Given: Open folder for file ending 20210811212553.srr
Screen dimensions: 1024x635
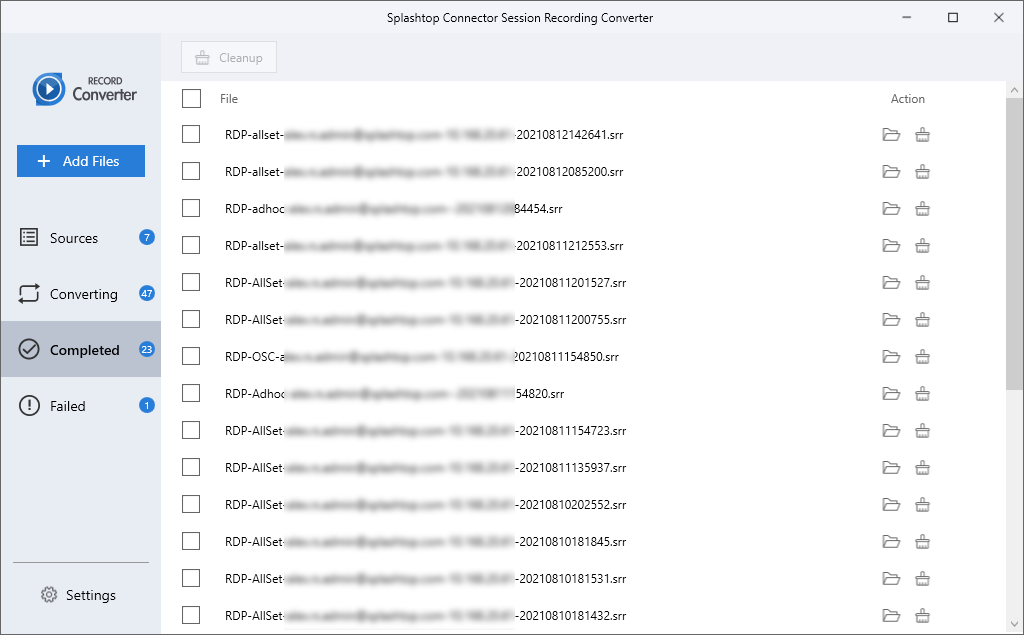Looking at the screenshot, I should [891, 246].
